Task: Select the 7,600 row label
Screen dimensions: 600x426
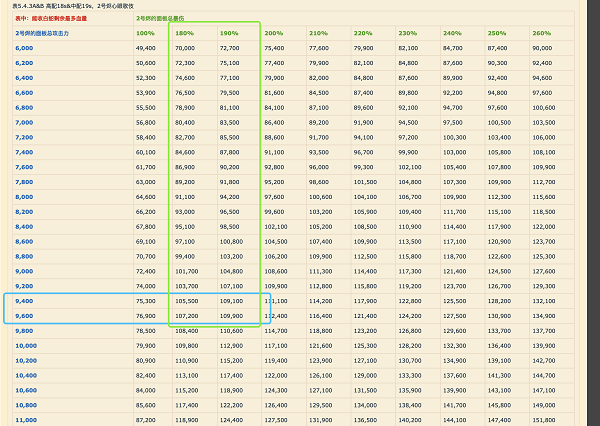Action: pos(25,166)
